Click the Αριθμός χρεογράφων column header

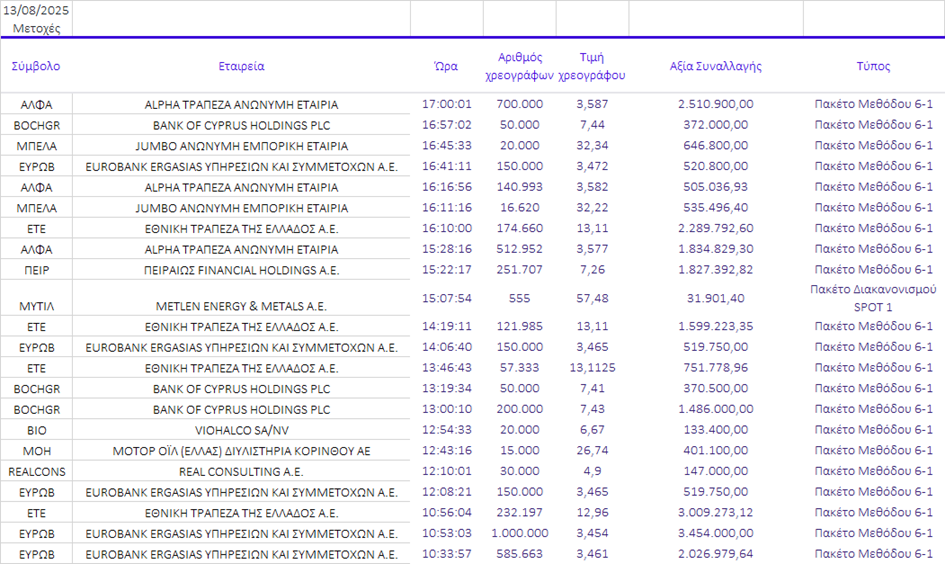point(520,66)
